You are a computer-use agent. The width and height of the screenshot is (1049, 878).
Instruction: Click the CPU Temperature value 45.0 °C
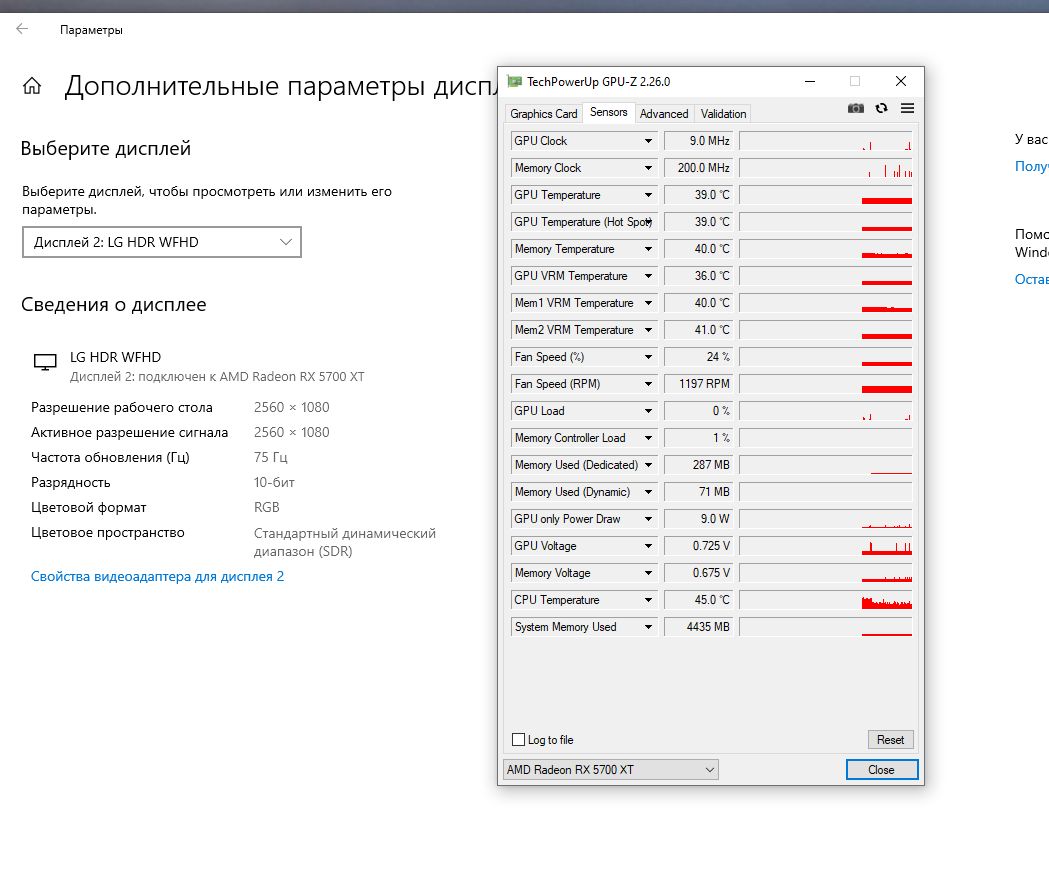tap(698, 600)
